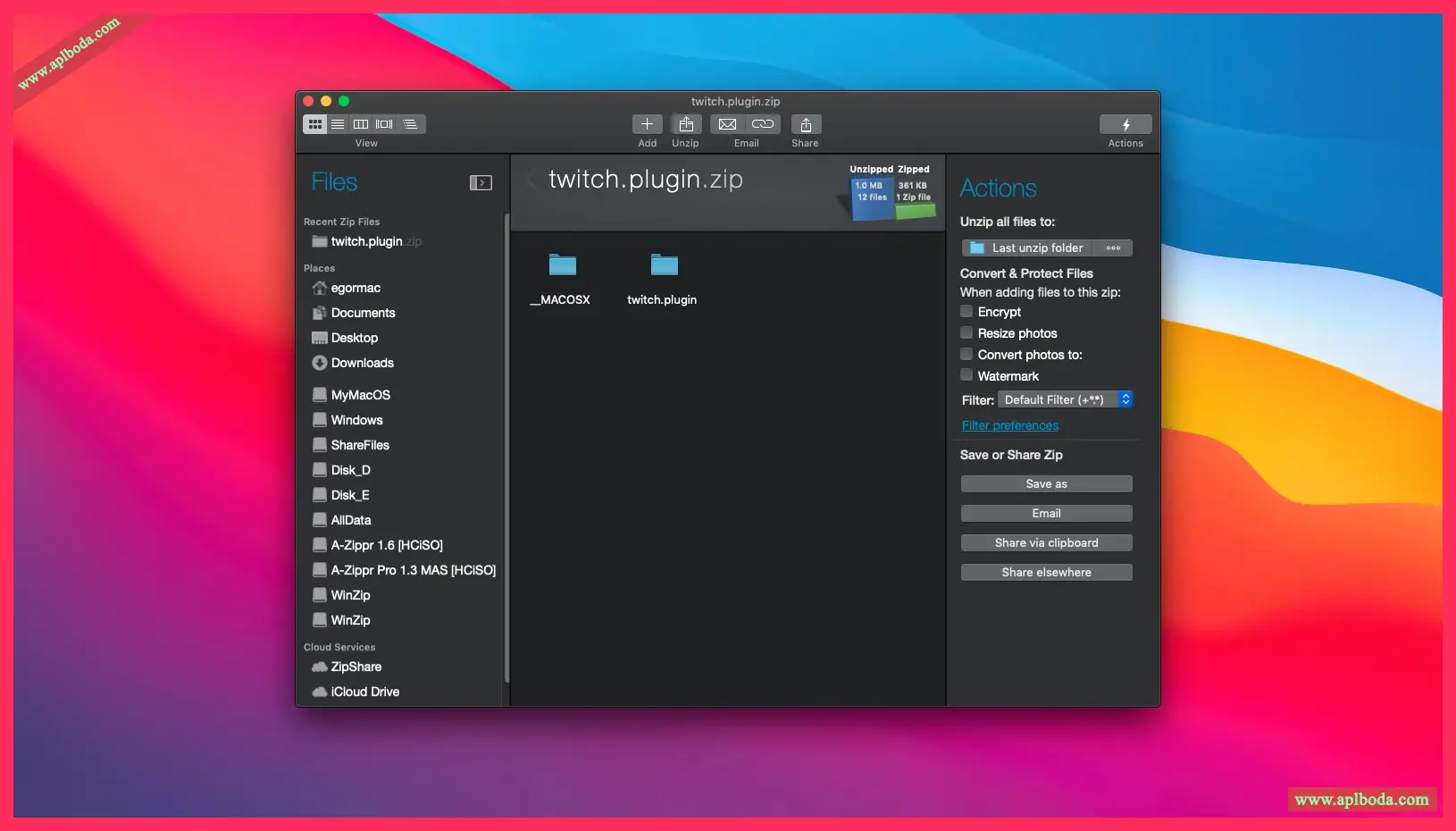
Task: Switch to cover flow view
Action: pos(384,124)
